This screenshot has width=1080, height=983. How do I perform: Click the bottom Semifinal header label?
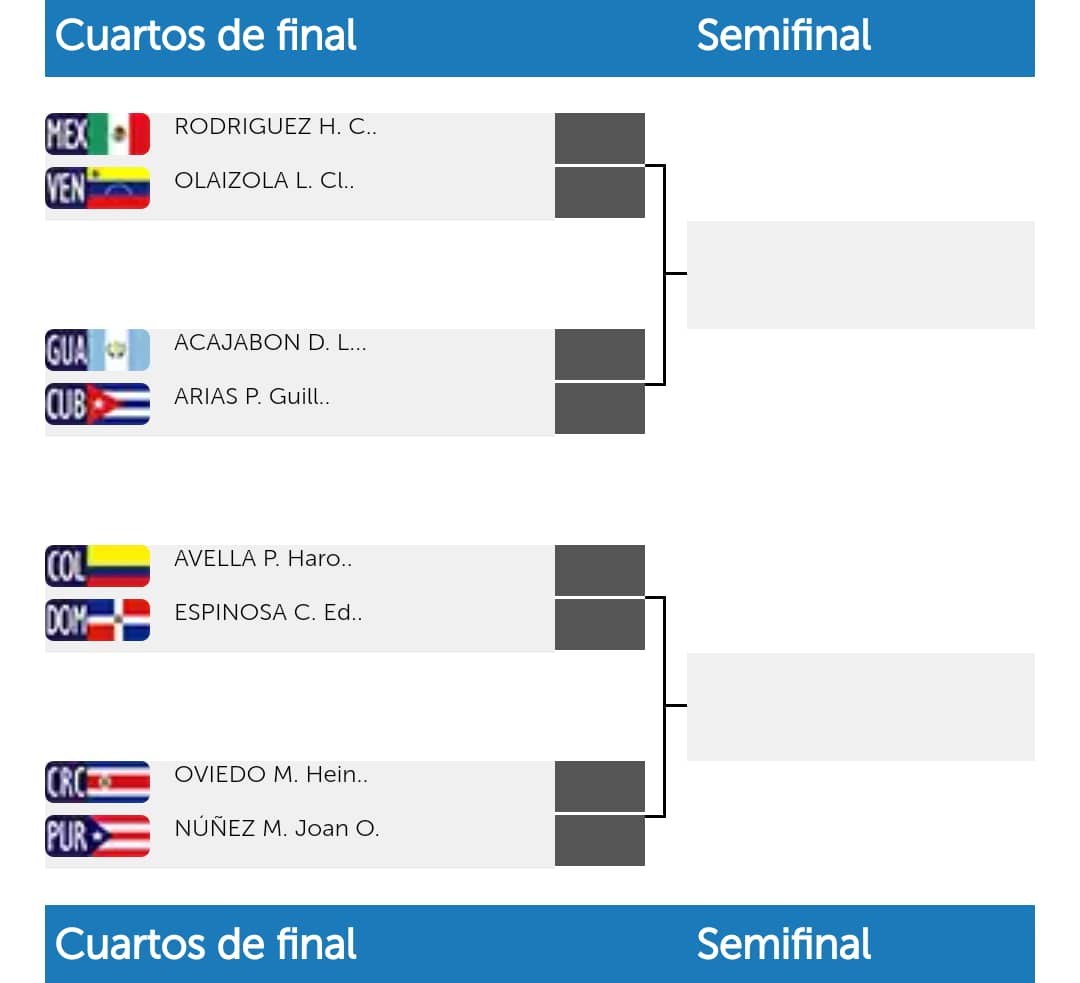[783, 944]
